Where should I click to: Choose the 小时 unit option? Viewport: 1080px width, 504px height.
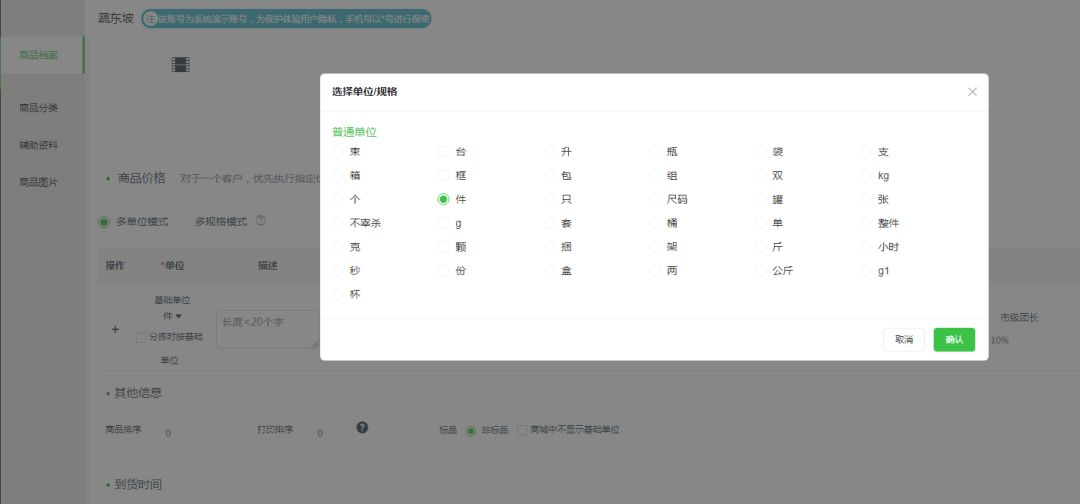point(866,246)
